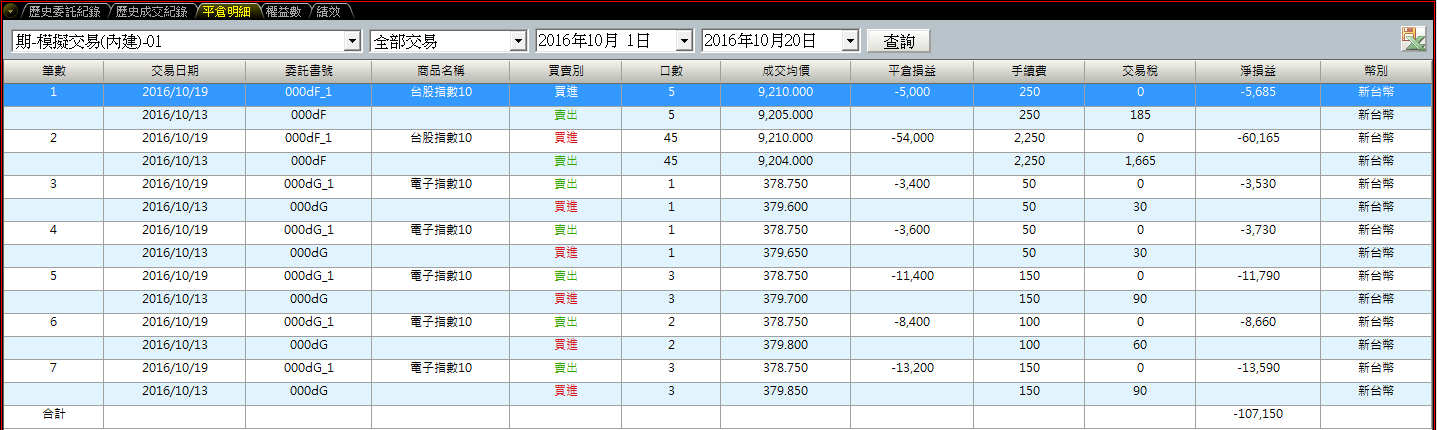
Task: Open the 績效 tab
Action: (328, 12)
